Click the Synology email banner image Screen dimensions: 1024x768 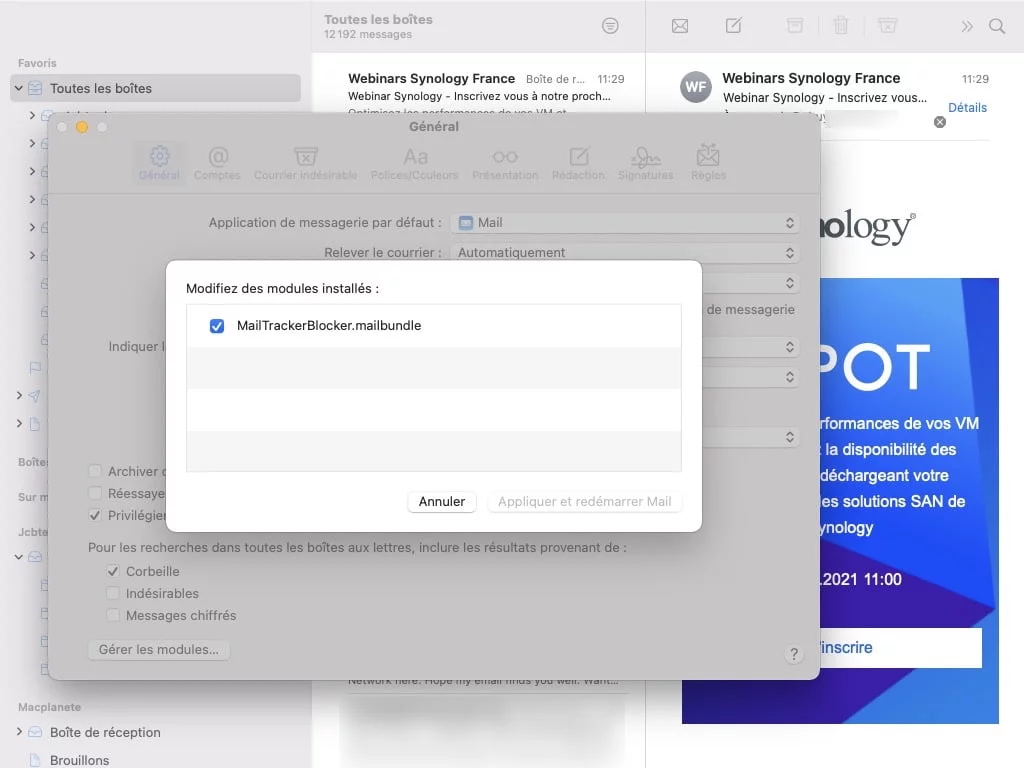click(x=909, y=500)
